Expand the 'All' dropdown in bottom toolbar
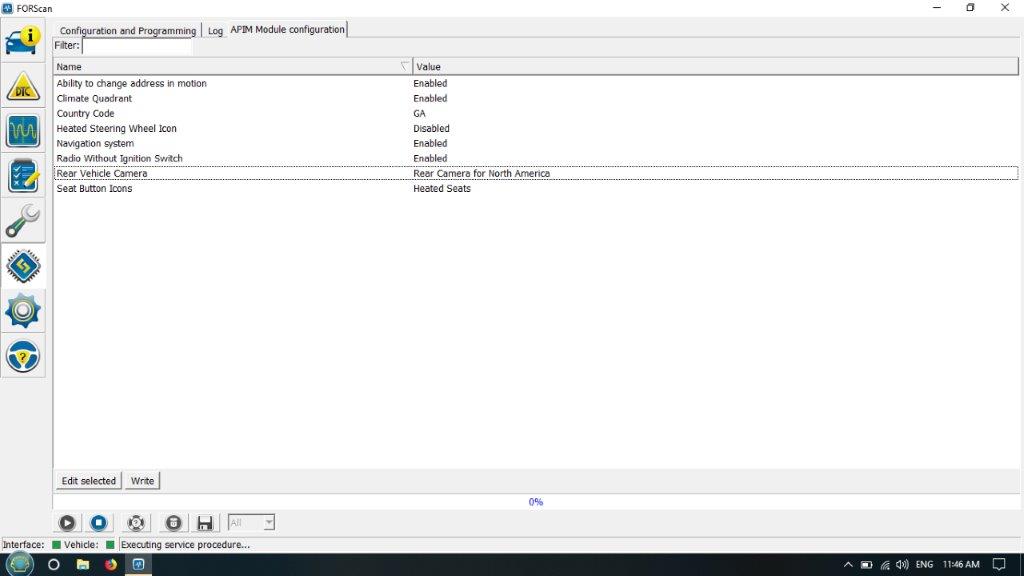The image size is (1024, 576). pyautogui.click(x=267, y=523)
